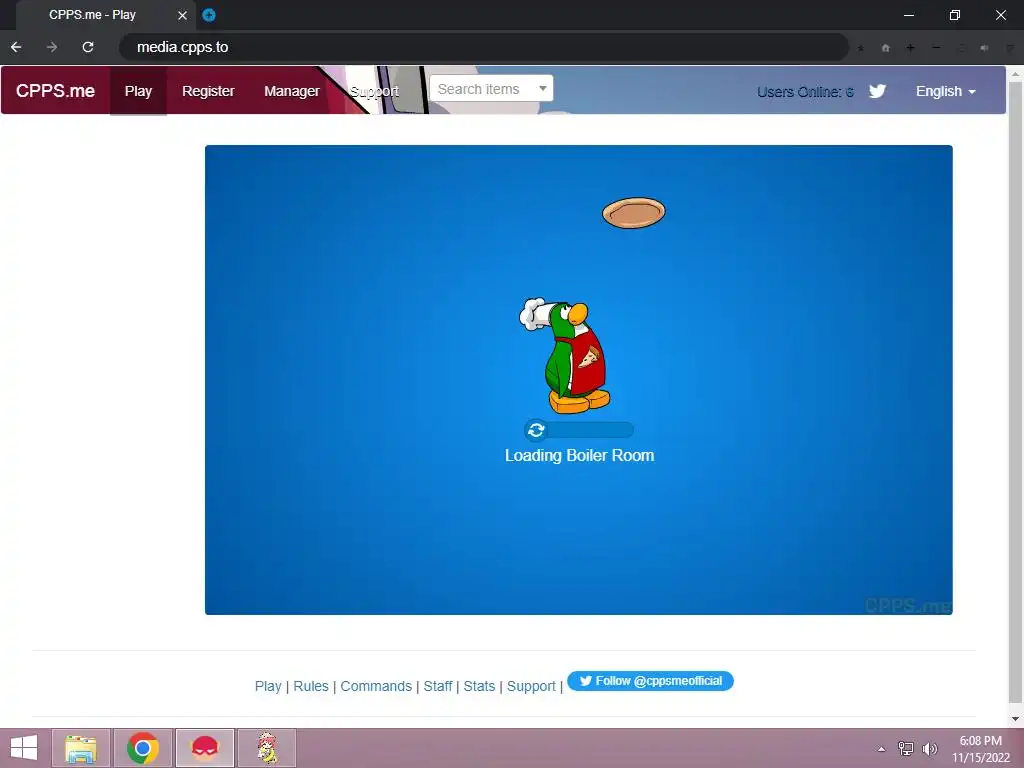Click the star icon next to the address bar
This screenshot has height=768, width=1024.
pyautogui.click(x=861, y=48)
